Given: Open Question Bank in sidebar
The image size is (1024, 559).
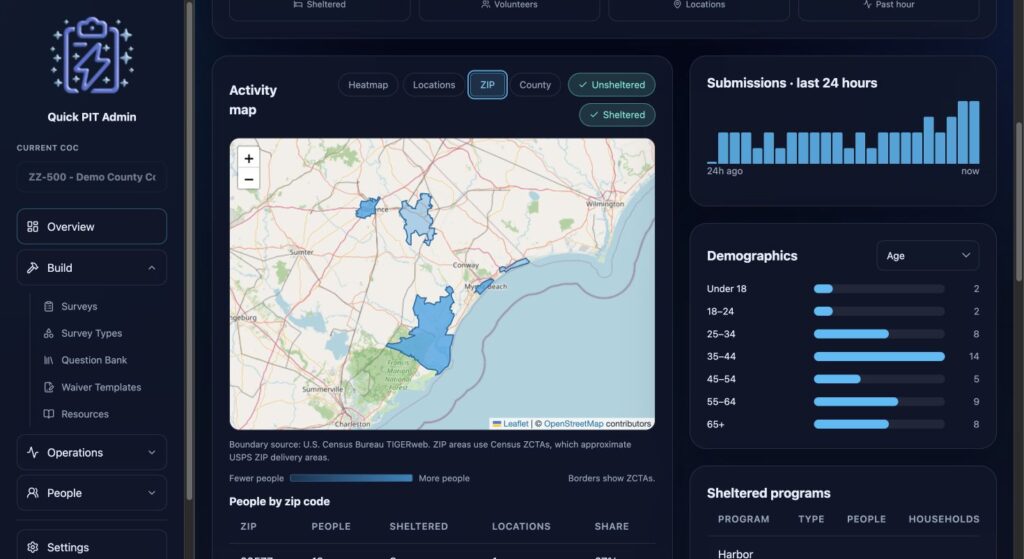Looking at the screenshot, I should (x=94, y=360).
